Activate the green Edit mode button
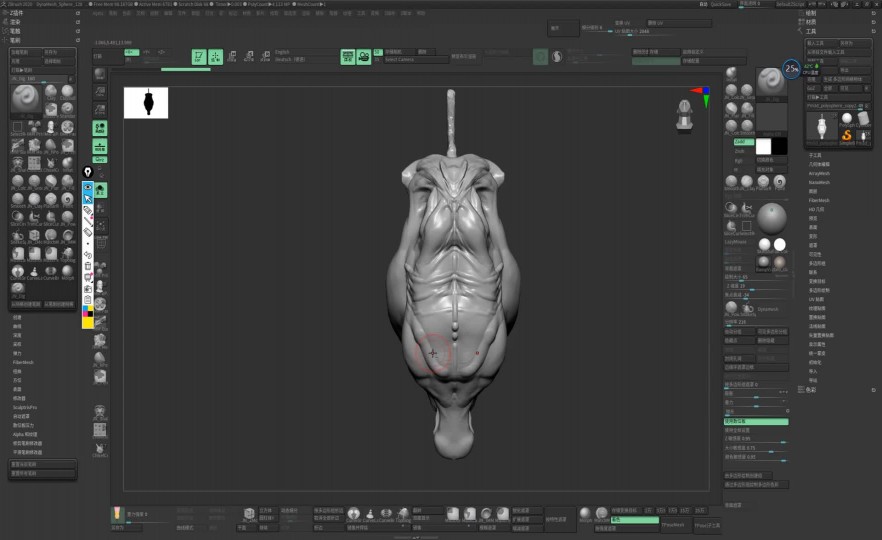 [199, 57]
